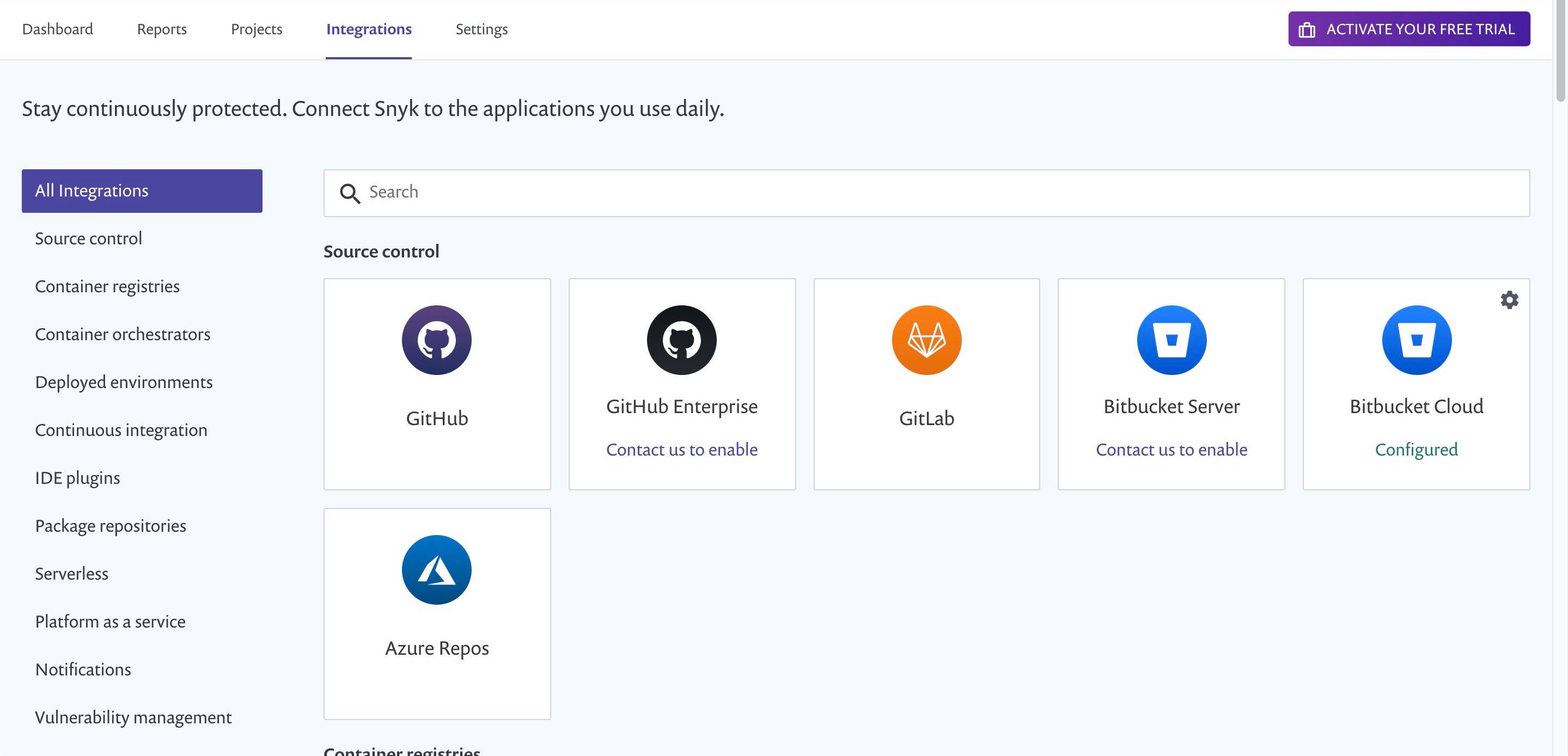Show Notifications integrations
Image resolution: width=1568 pixels, height=756 pixels.
(83, 669)
